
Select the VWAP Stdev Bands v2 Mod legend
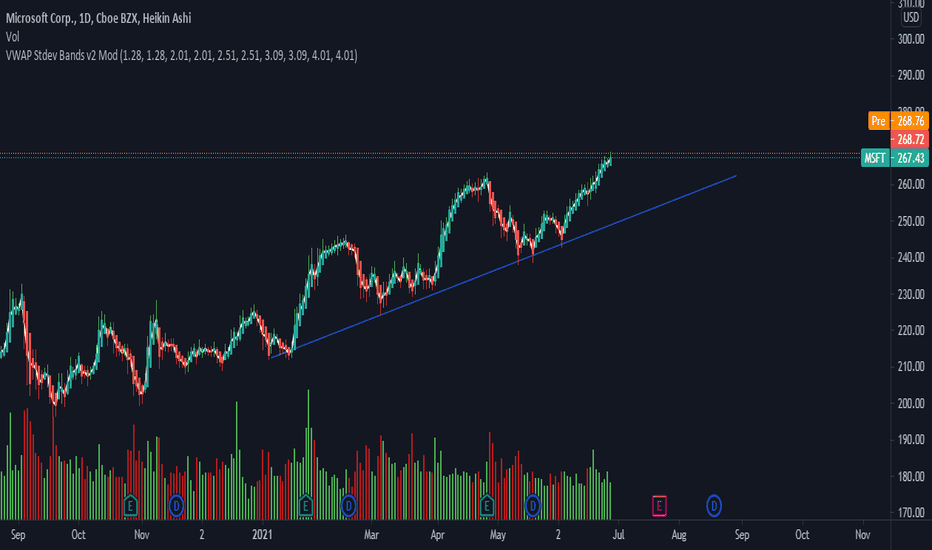181,56
